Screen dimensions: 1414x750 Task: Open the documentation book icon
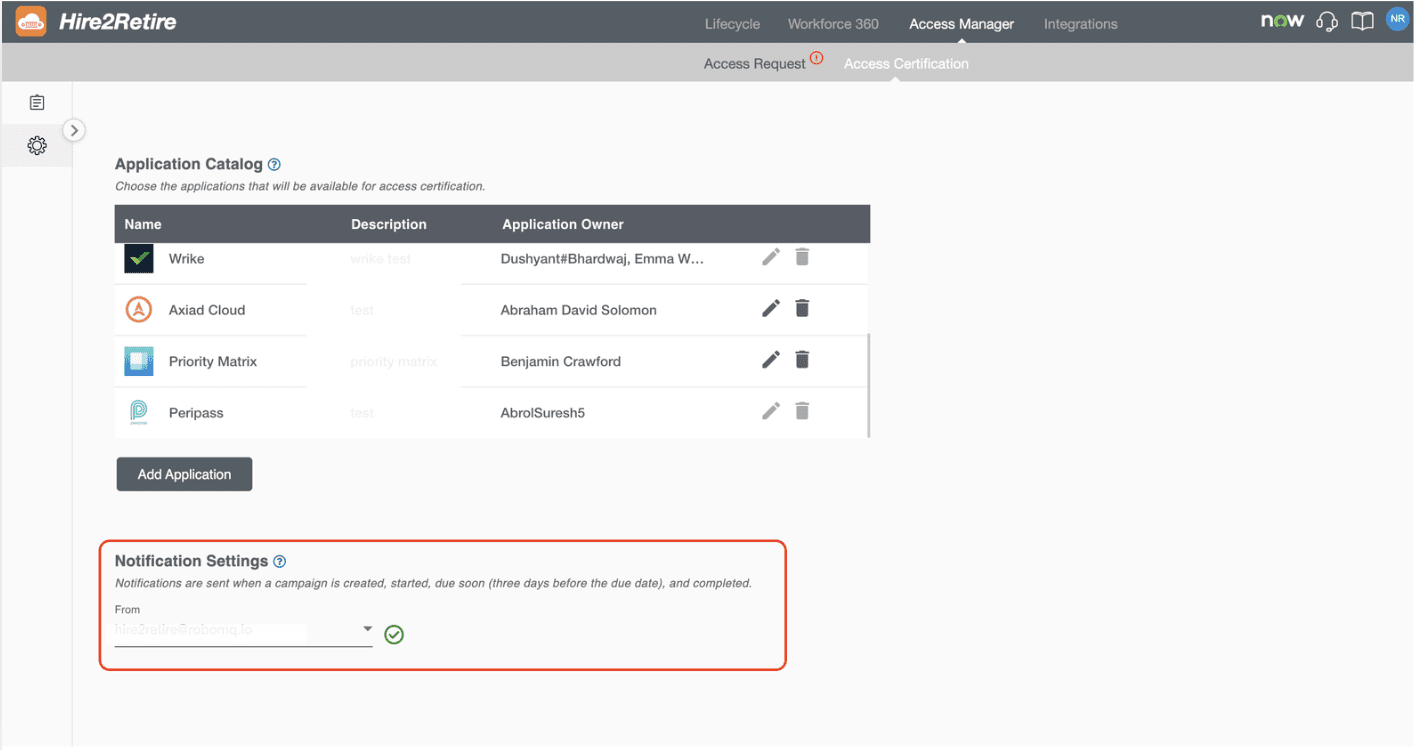click(x=1362, y=20)
